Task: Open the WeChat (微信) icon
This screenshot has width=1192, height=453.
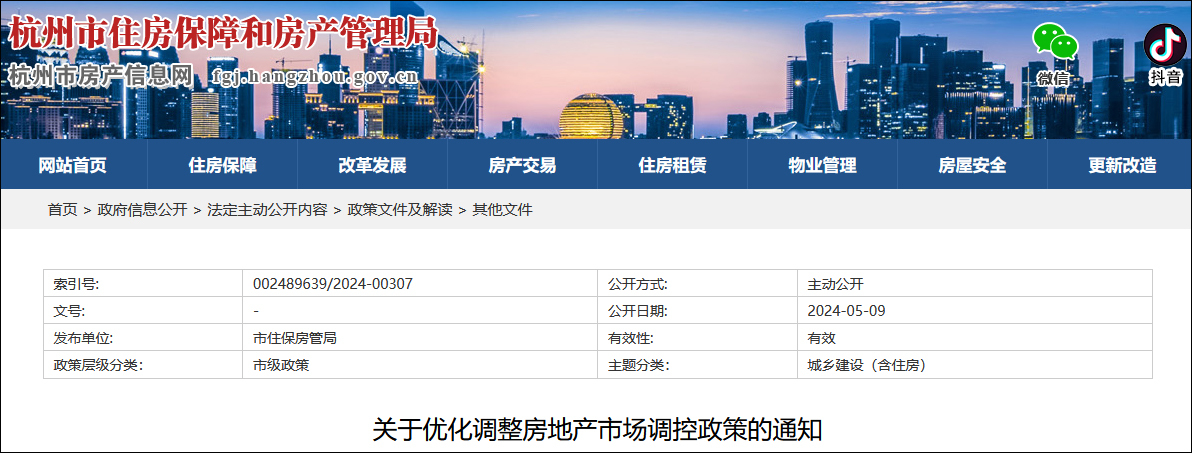Action: tap(1054, 42)
